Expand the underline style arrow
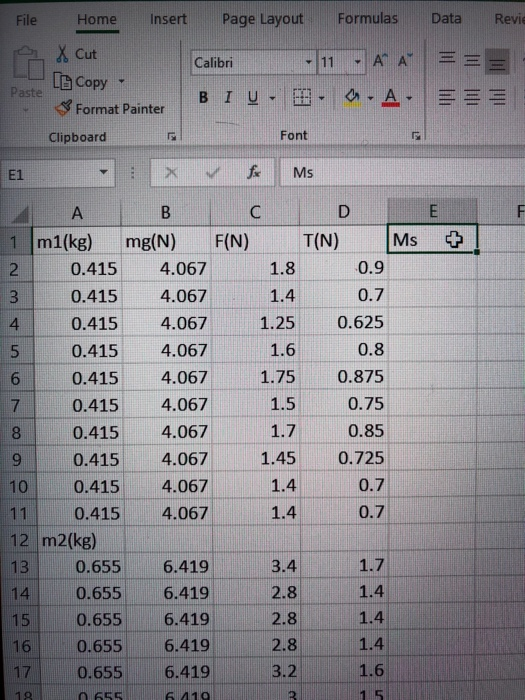The height and width of the screenshot is (700, 525). [x=272, y=98]
